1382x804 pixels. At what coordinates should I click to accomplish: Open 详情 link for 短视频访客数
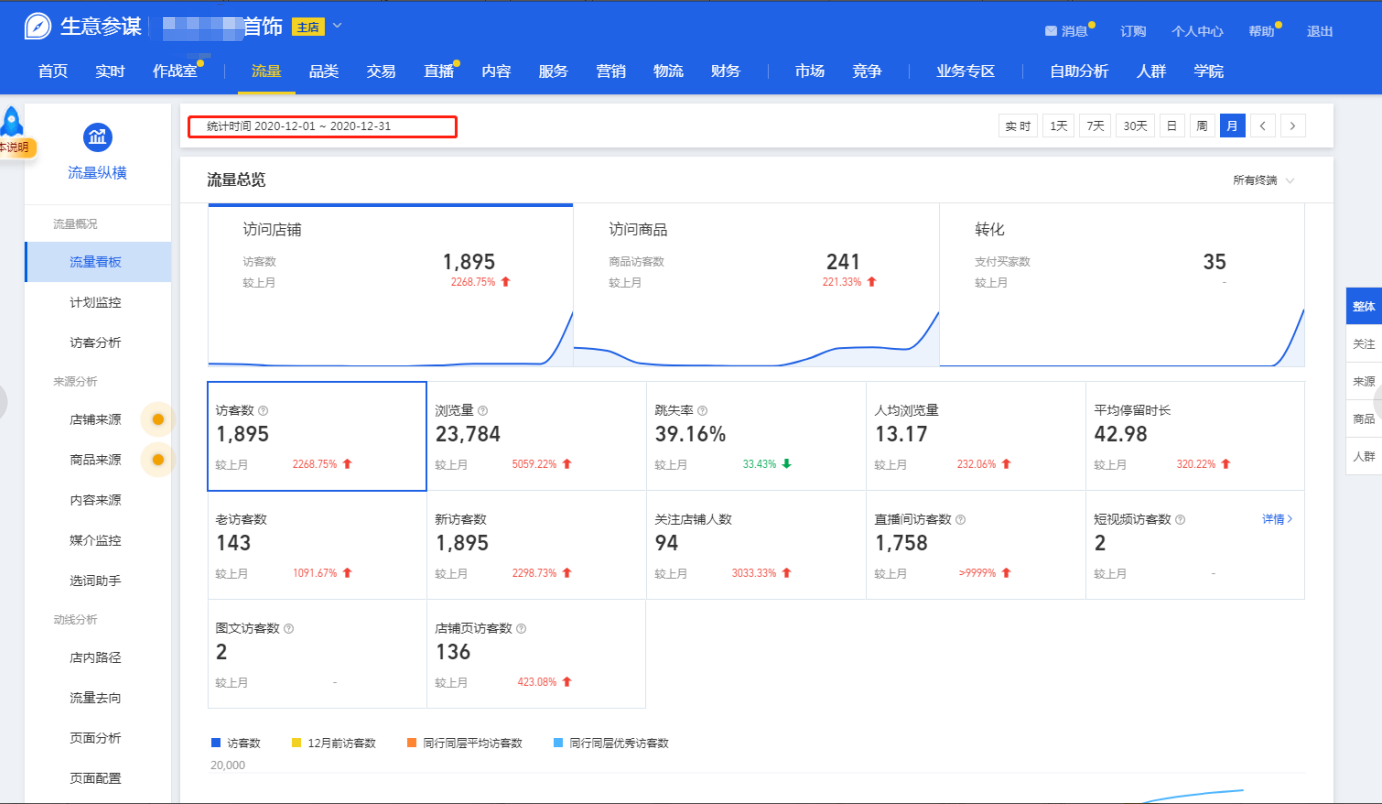click(x=1277, y=519)
